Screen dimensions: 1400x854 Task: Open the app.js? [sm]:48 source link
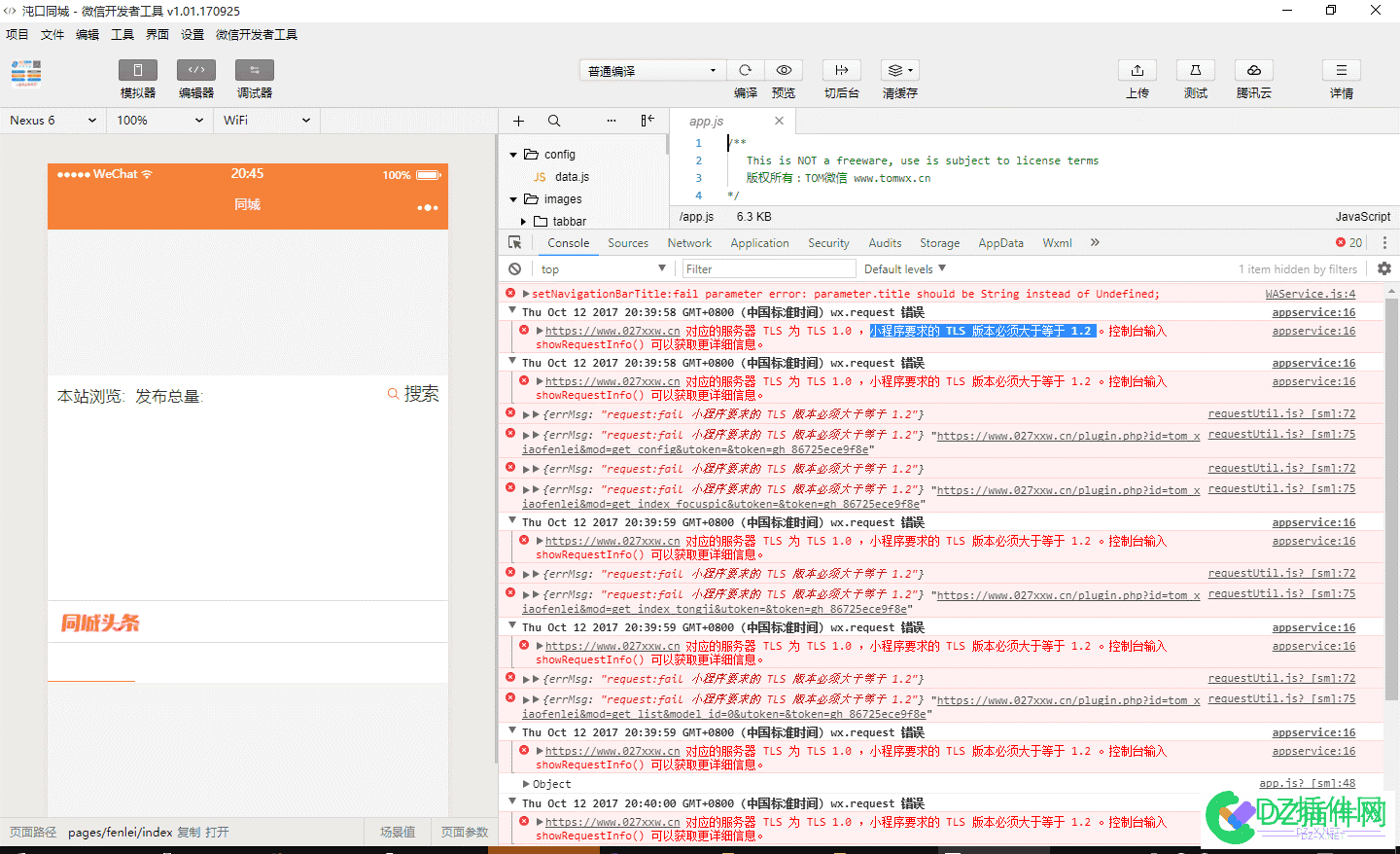[x=1307, y=783]
